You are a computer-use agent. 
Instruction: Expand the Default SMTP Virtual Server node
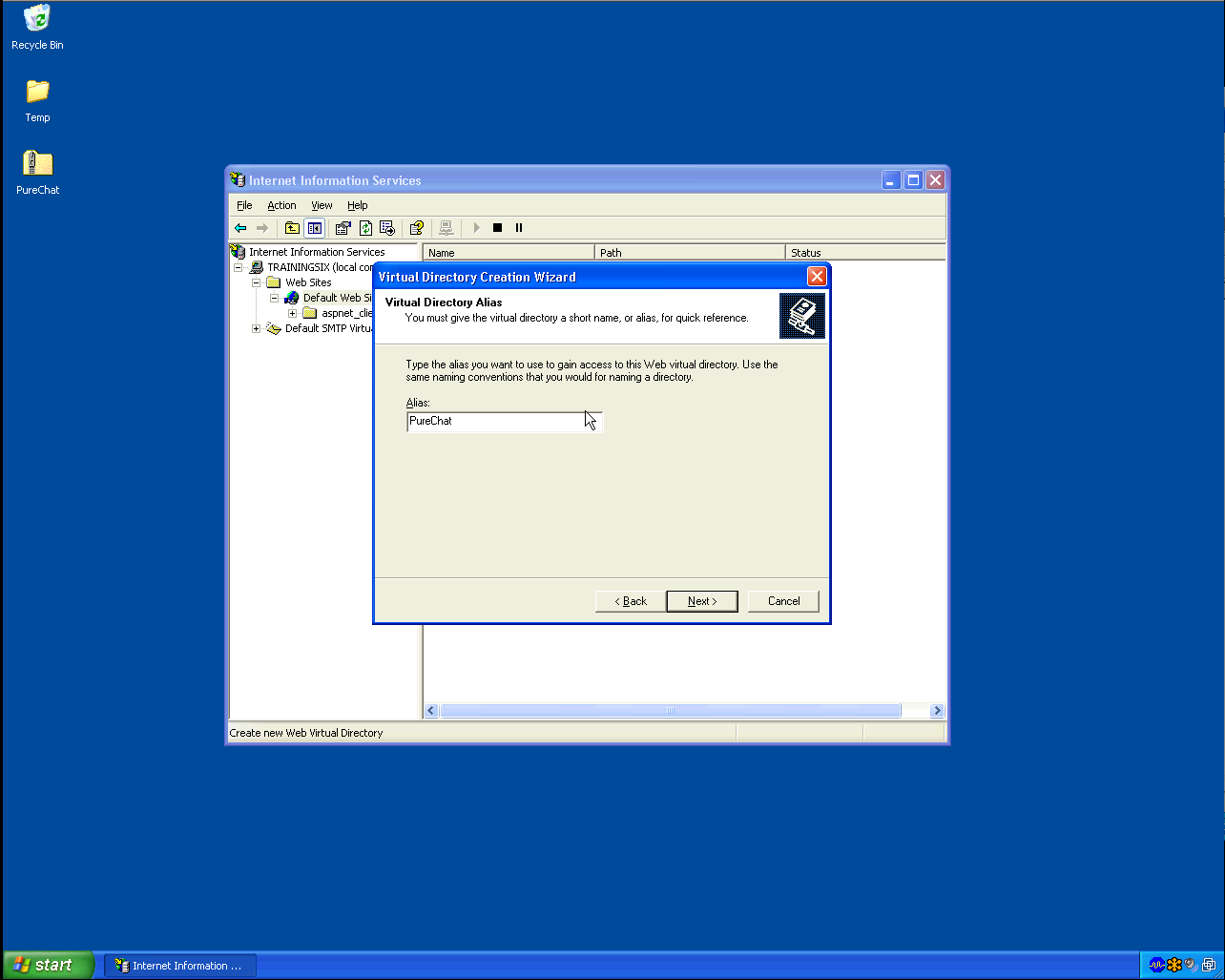pyautogui.click(x=257, y=329)
